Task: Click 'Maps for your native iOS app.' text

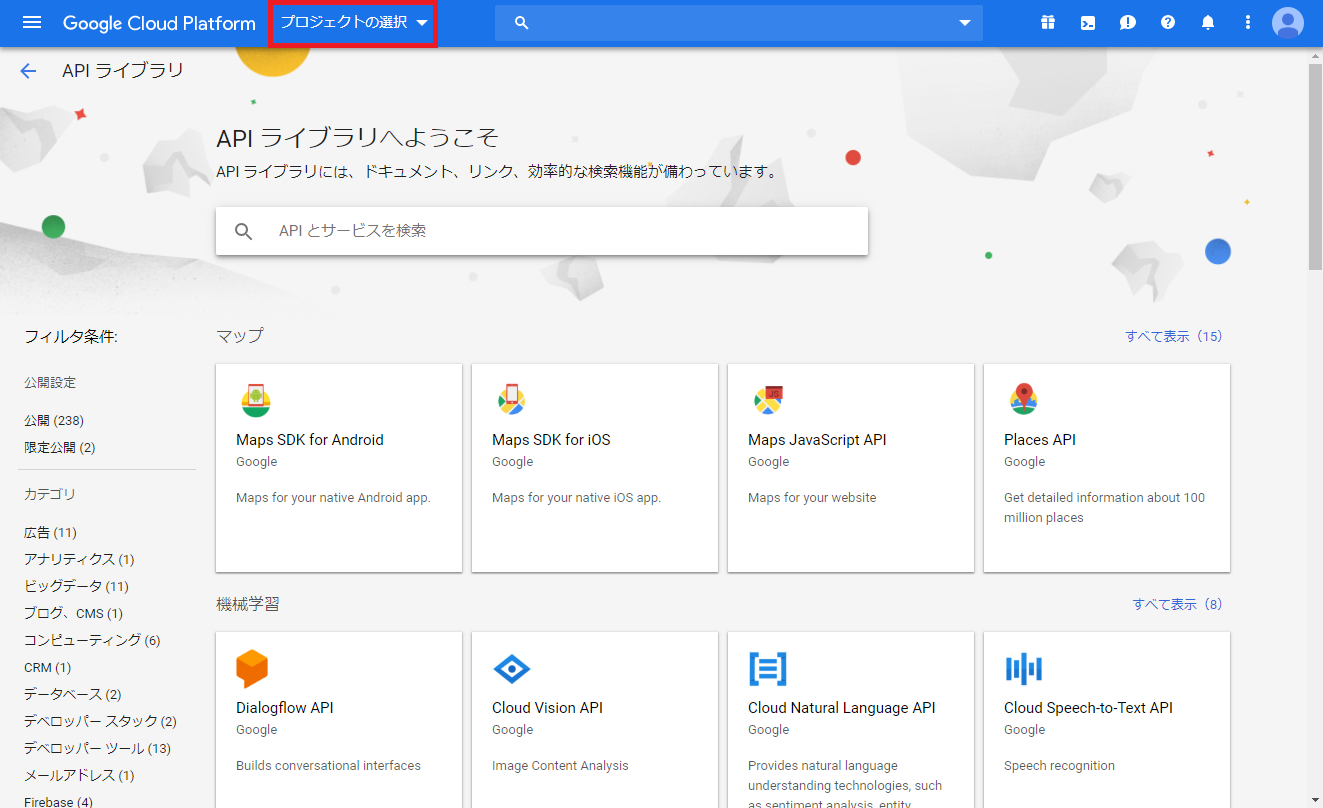Action: tap(577, 498)
